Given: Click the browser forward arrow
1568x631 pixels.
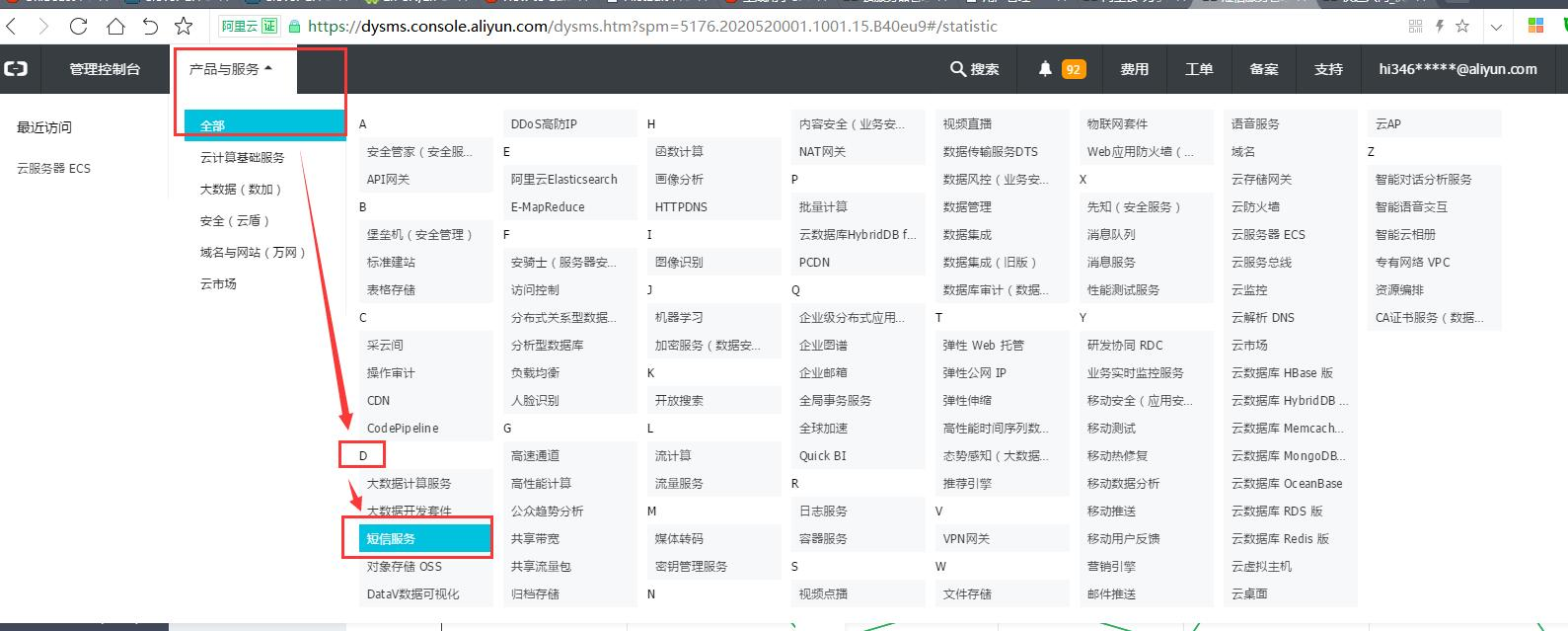Looking at the screenshot, I should coord(43,26).
